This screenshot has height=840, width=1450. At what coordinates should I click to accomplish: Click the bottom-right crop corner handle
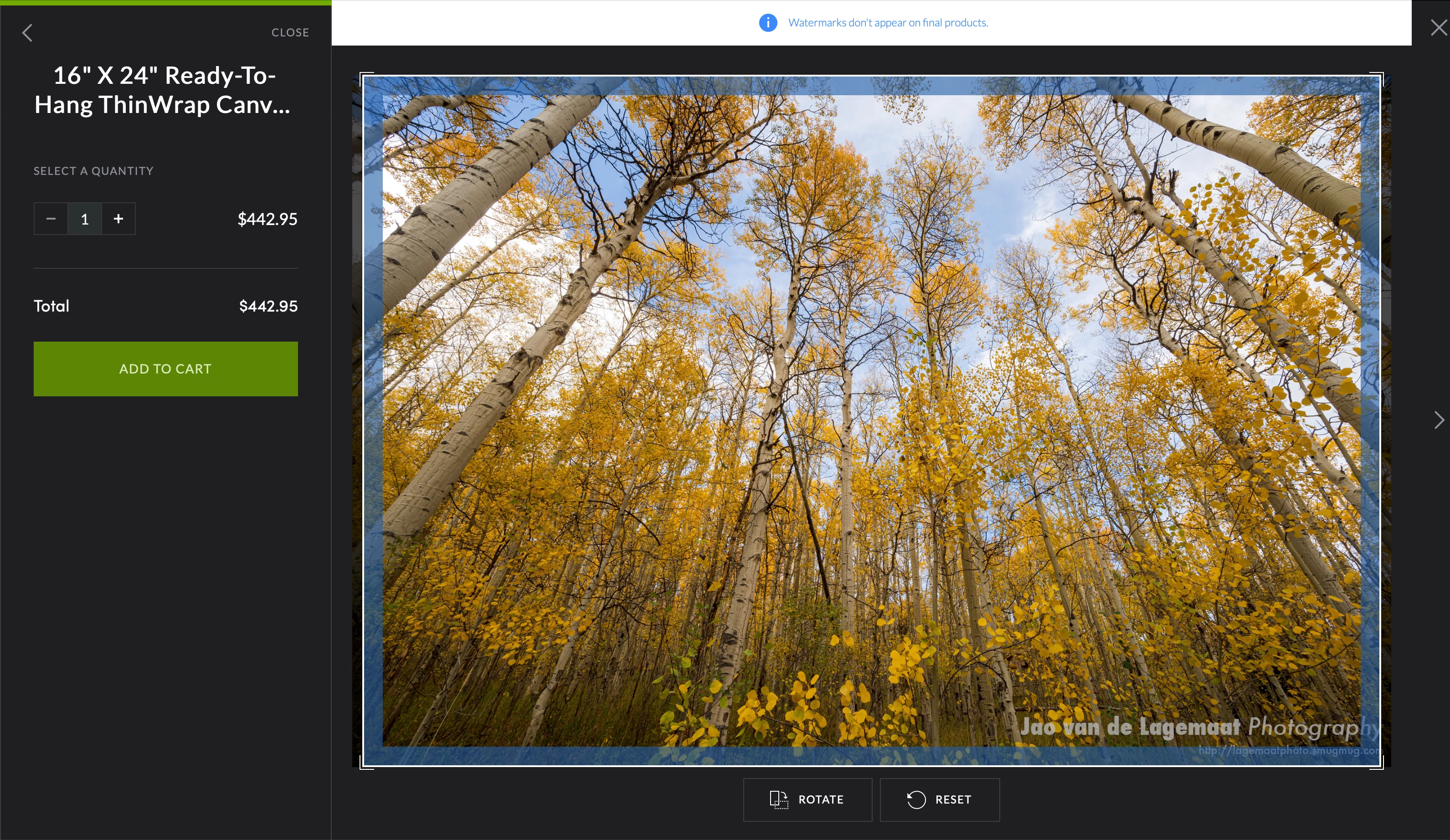click(1380, 766)
